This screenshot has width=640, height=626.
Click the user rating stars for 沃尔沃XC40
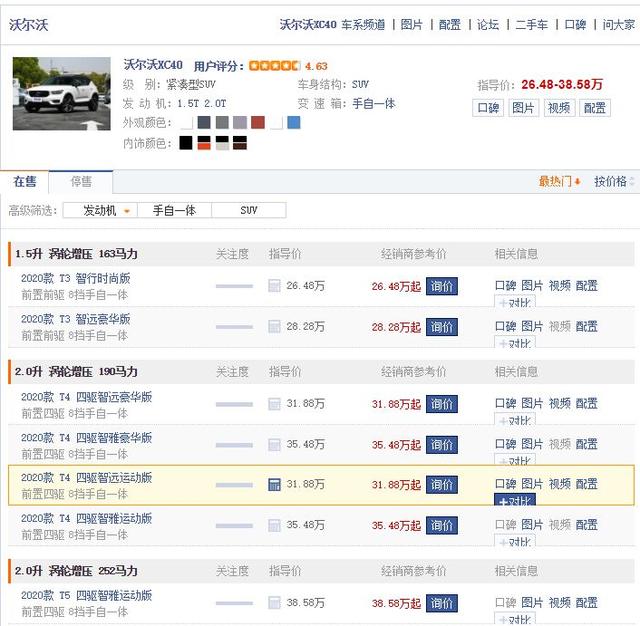click(x=275, y=66)
